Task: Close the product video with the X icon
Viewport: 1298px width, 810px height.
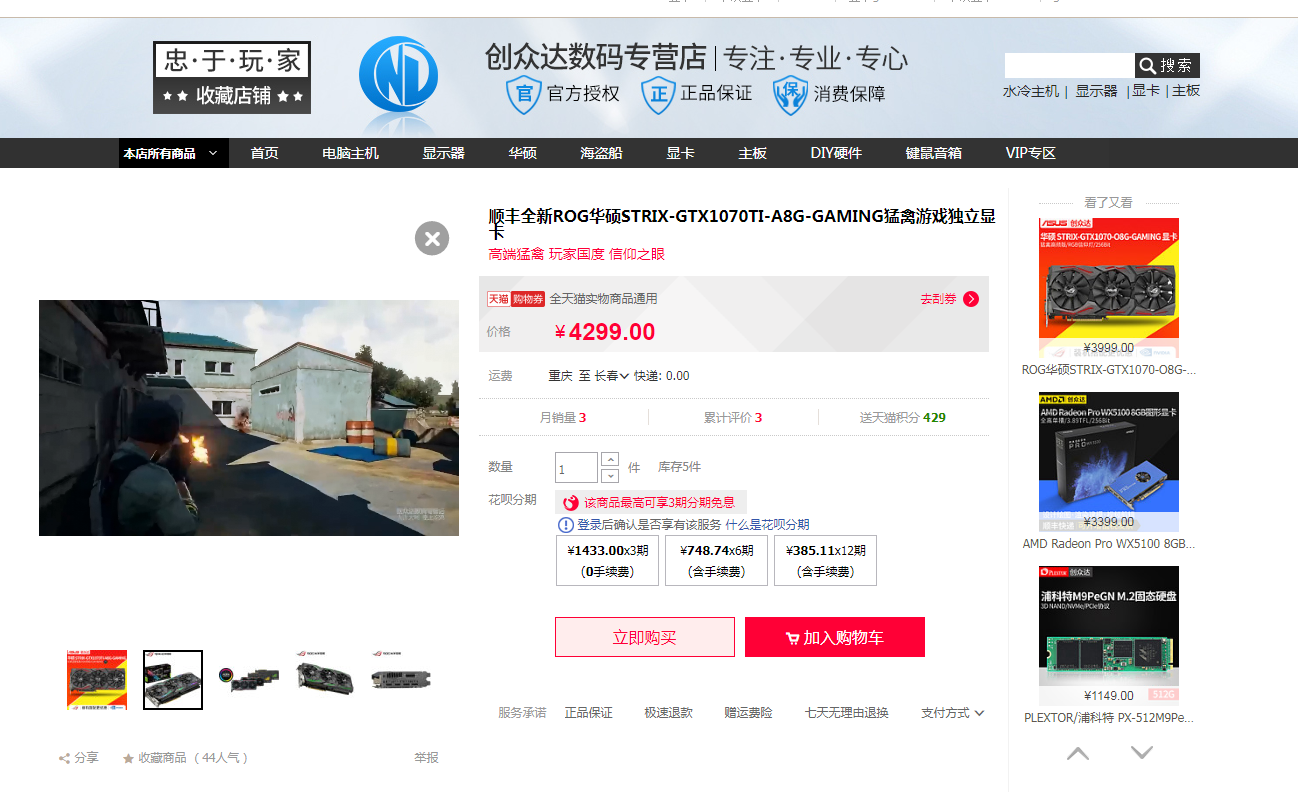Action: 432,238
